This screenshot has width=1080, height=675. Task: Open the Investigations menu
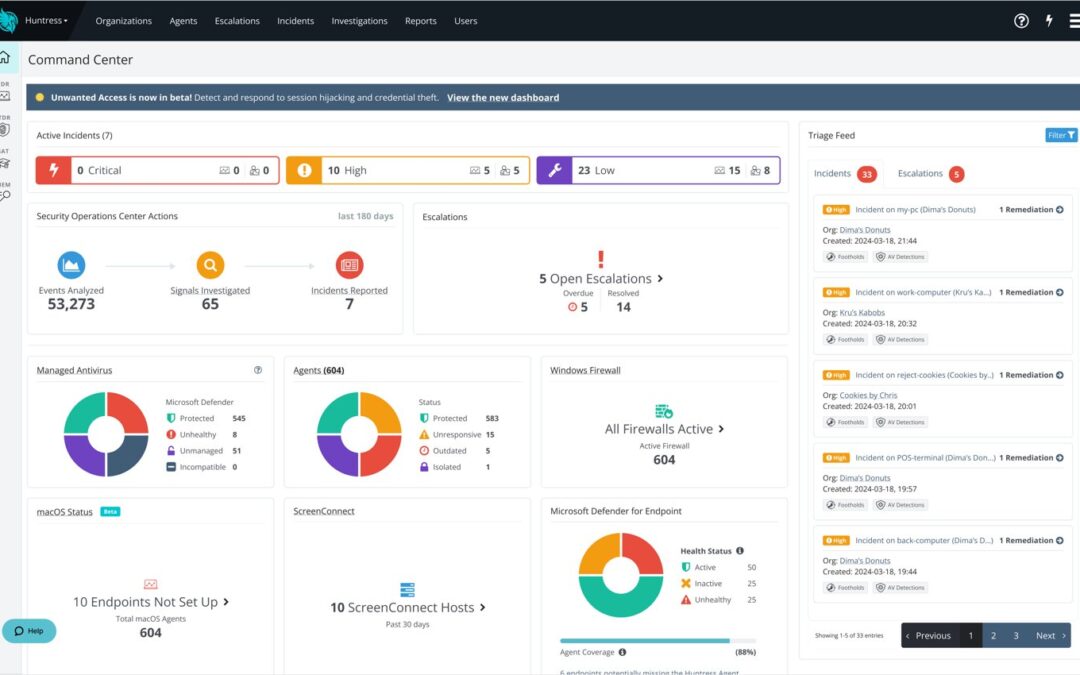359,21
